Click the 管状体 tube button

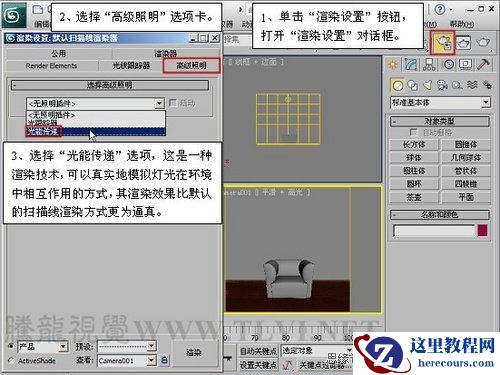[466, 171]
